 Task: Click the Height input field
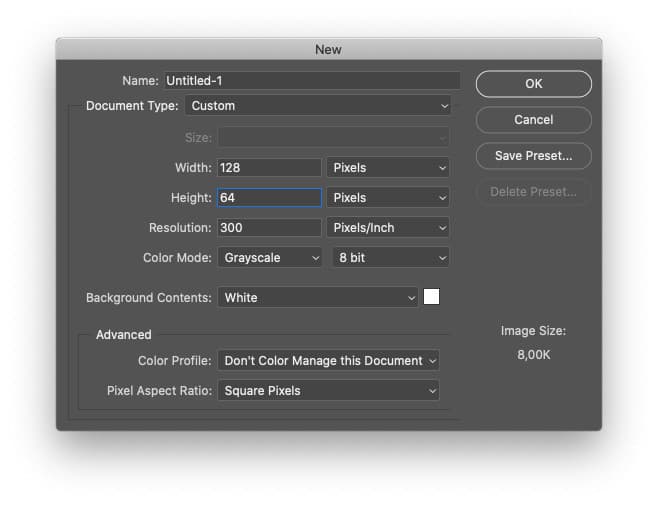coord(269,198)
